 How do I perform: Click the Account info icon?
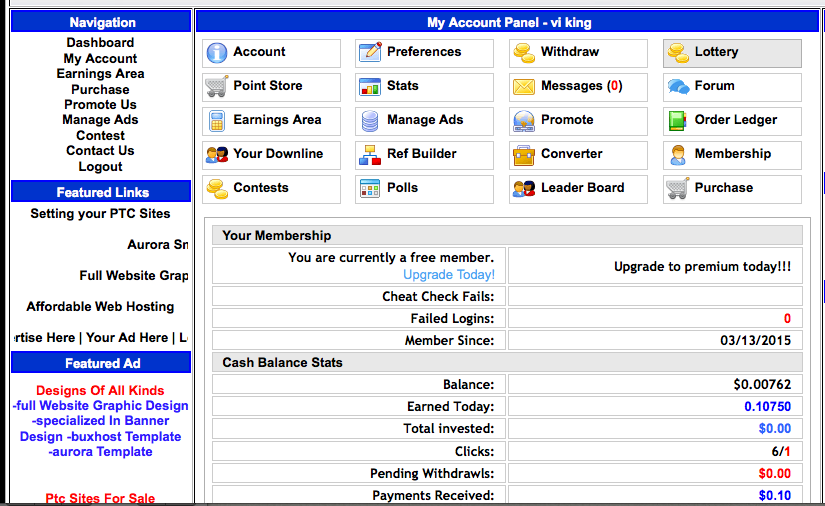pyautogui.click(x=216, y=53)
